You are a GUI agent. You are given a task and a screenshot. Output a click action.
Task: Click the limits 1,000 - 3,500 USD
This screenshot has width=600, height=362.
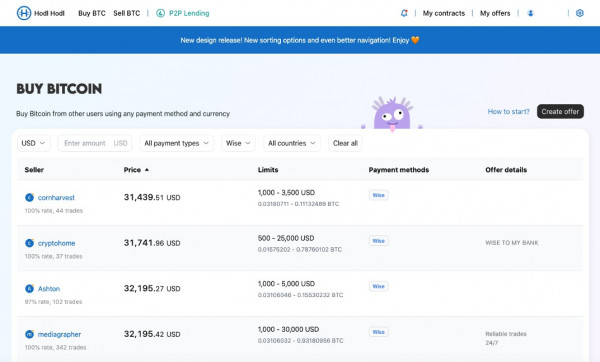(x=286, y=192)
